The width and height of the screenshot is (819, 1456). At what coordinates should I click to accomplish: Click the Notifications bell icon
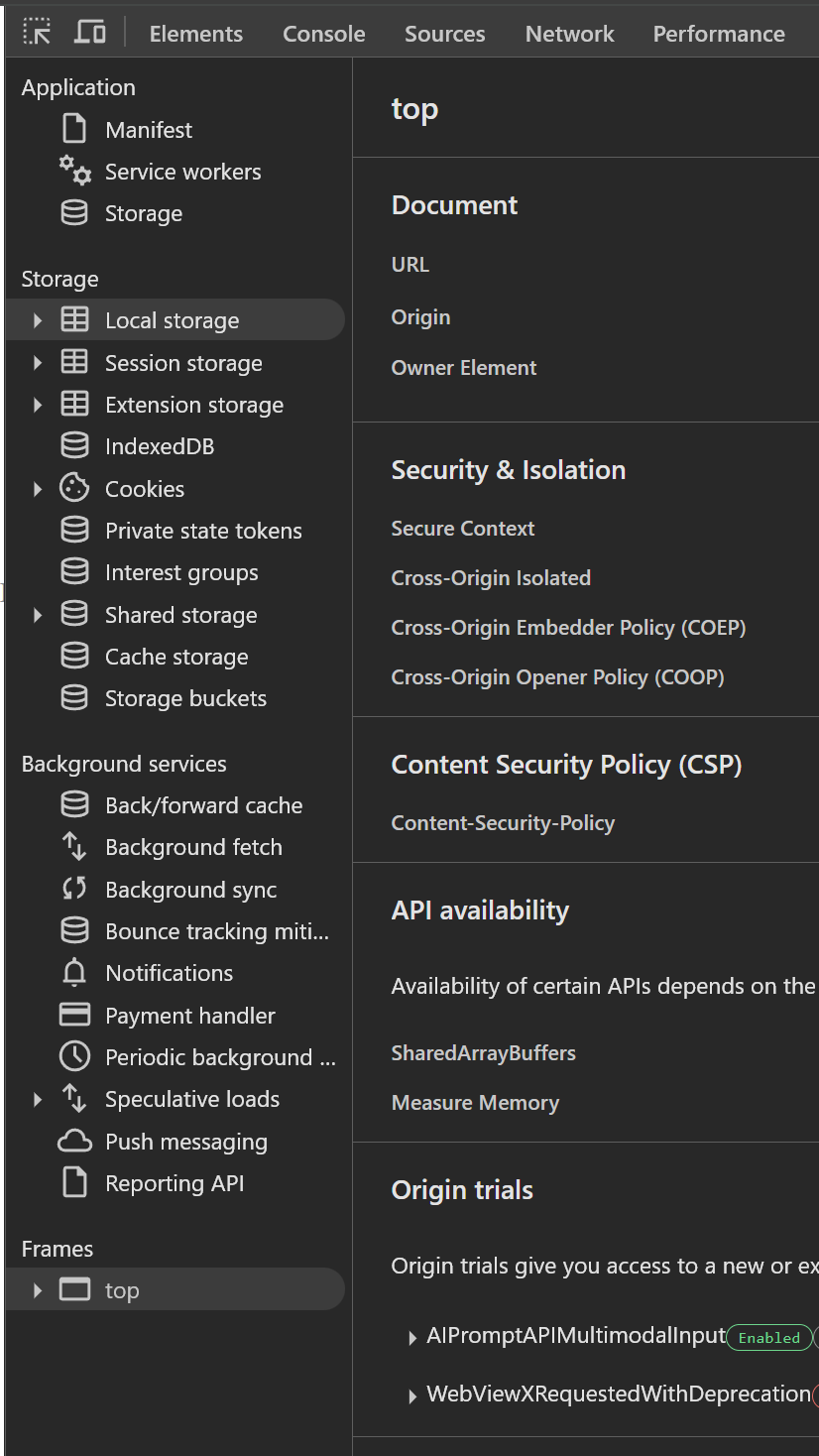[x=74, y=973]
